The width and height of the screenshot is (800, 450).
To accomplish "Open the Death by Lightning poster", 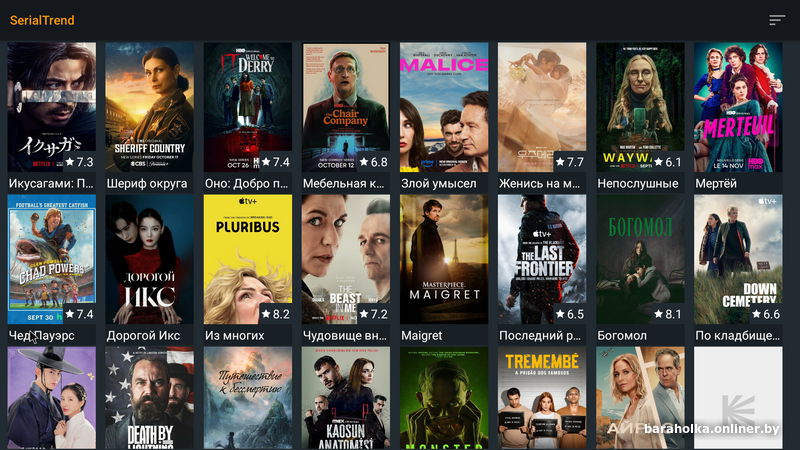I will click(x=149, y=398).
